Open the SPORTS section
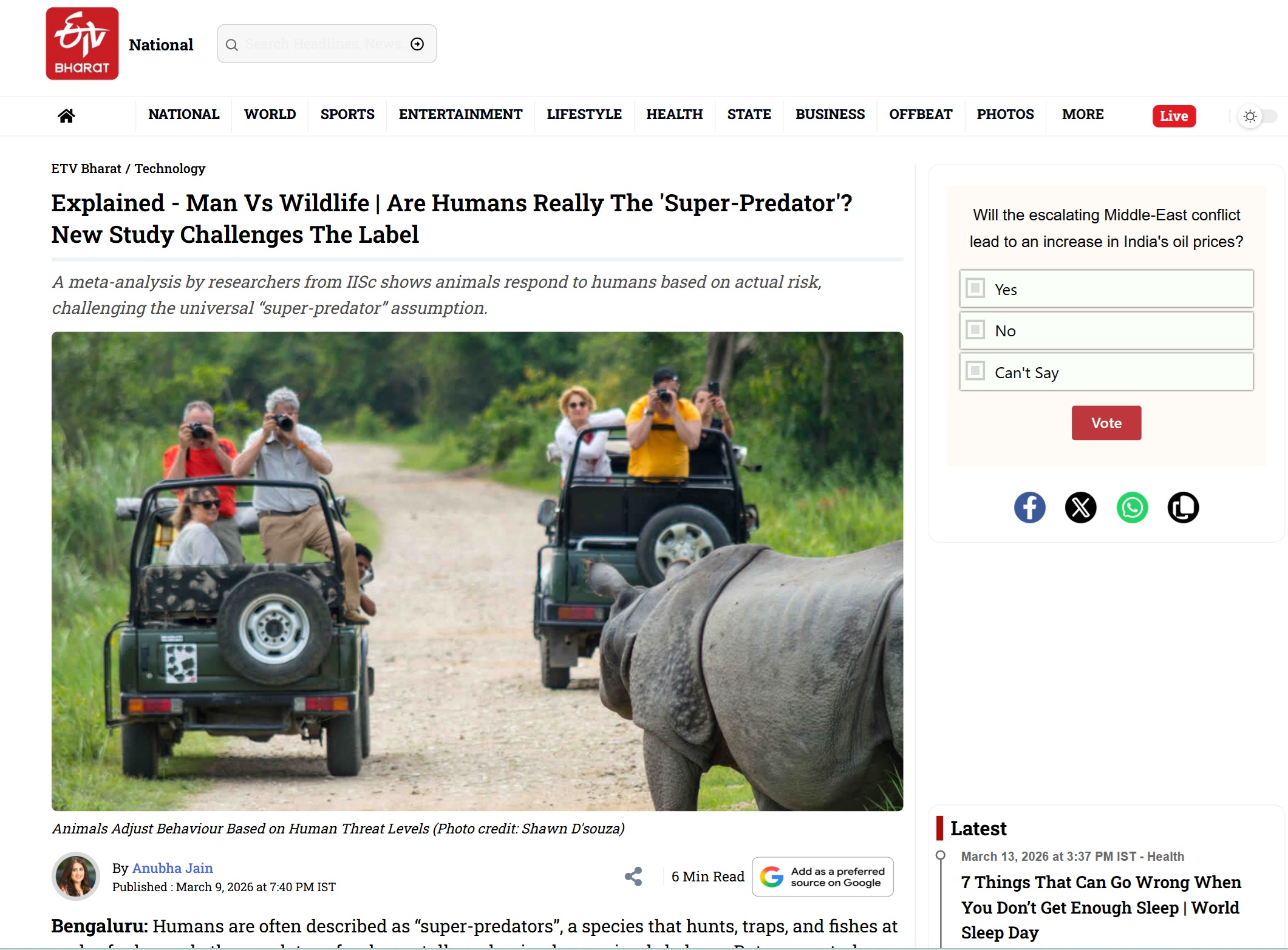This screenshot has width=1288, height=950. [347, 114]
